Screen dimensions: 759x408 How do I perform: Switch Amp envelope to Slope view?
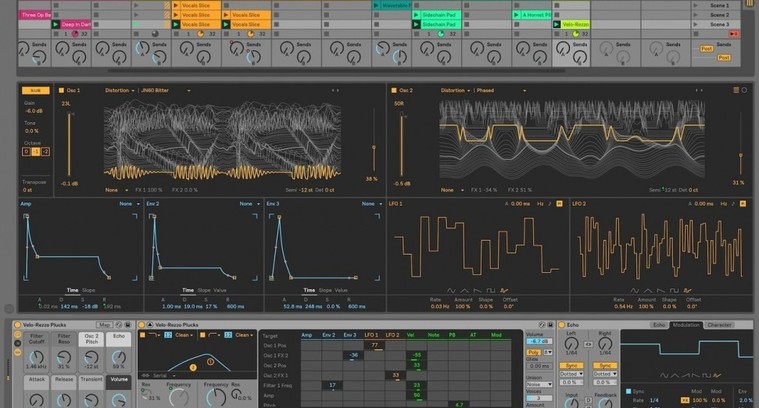point(89,290)
